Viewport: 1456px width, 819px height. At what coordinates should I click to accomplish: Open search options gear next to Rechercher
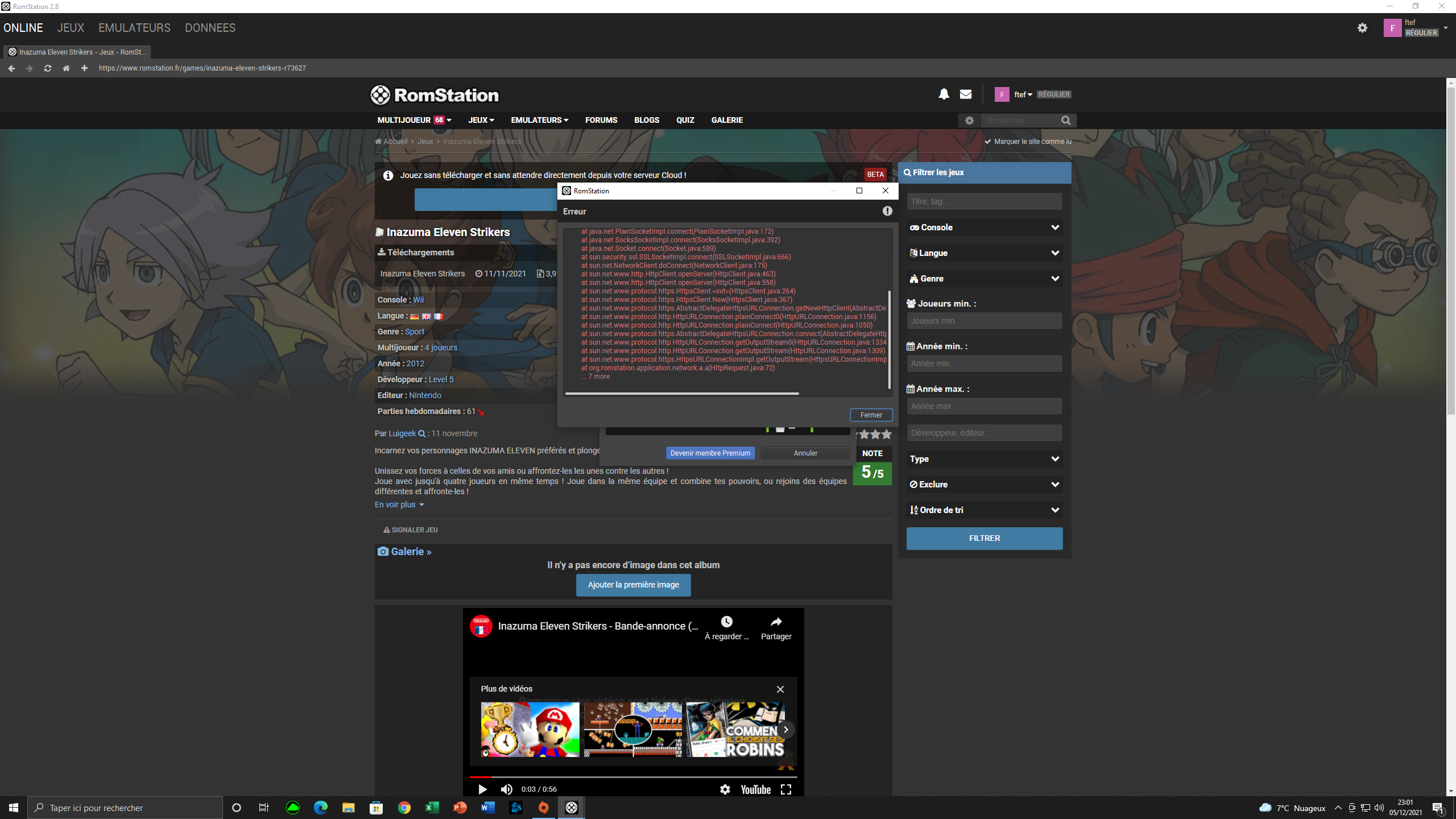click(x=970, y=121)
